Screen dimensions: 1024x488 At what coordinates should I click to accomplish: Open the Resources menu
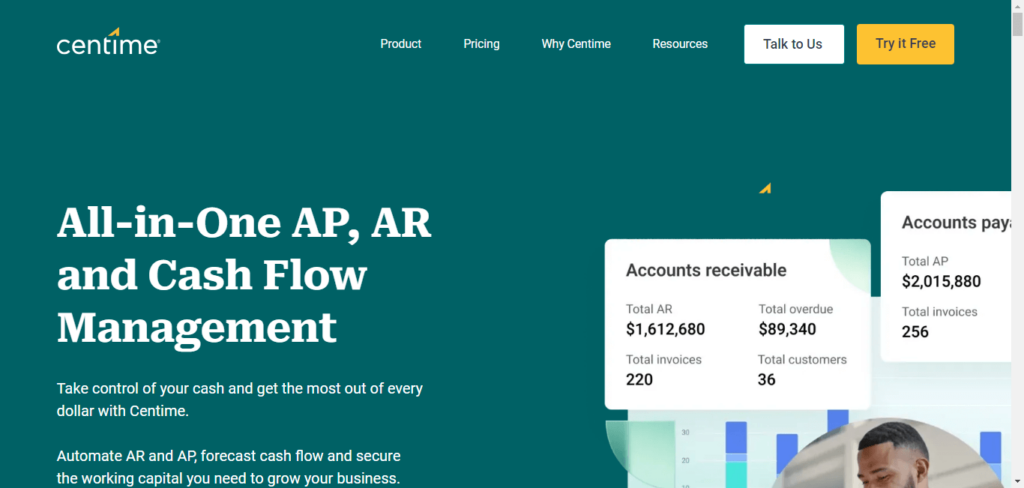(x=680, y=44)
